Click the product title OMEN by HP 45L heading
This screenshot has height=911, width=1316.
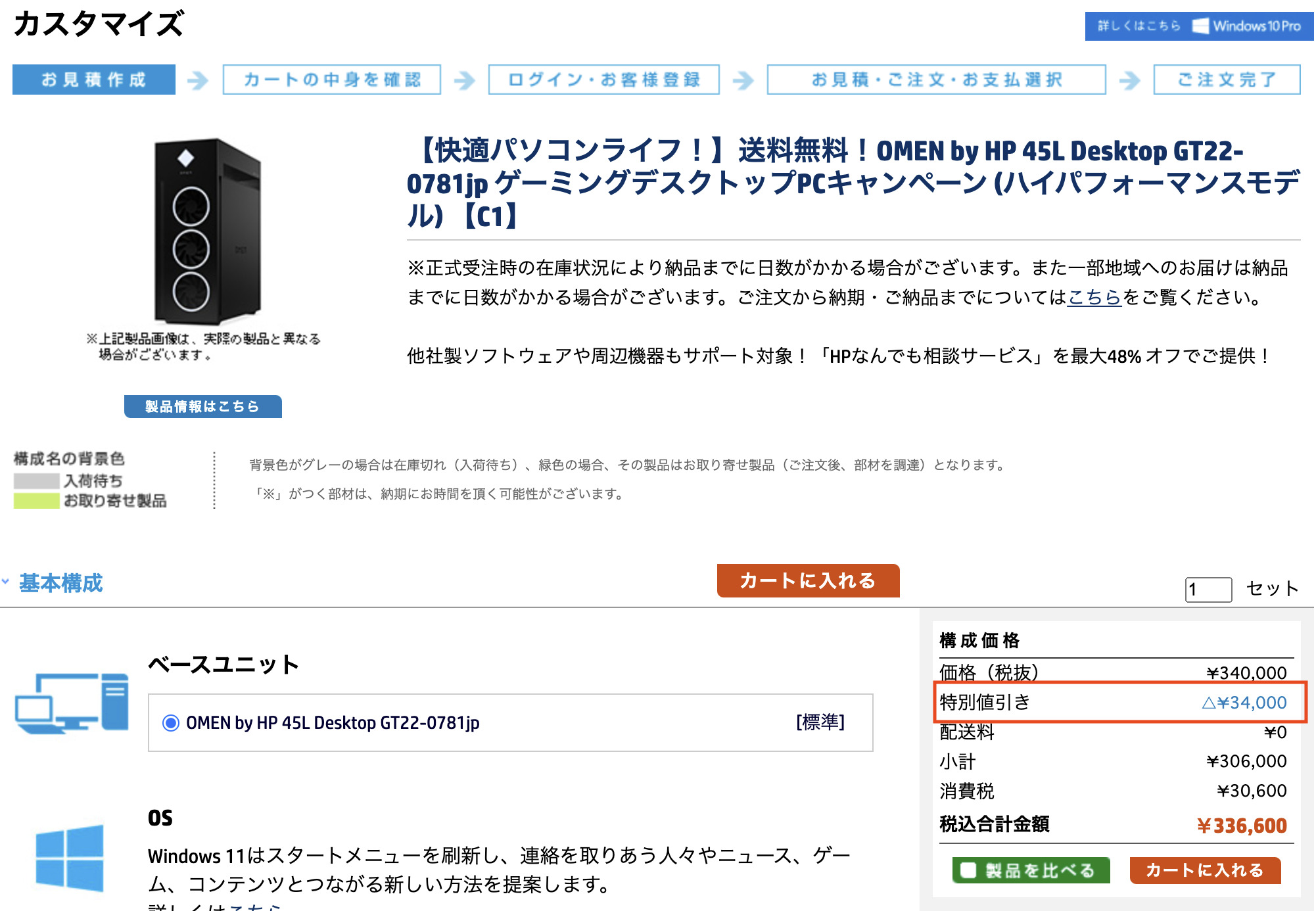click(853, 183)
